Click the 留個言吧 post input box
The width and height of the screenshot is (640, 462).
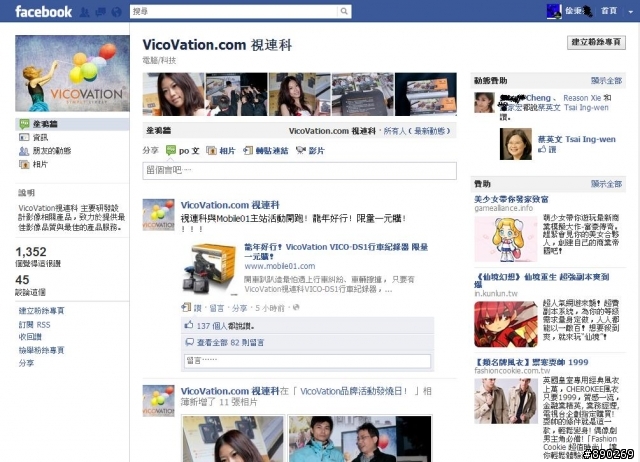(300, 171)
